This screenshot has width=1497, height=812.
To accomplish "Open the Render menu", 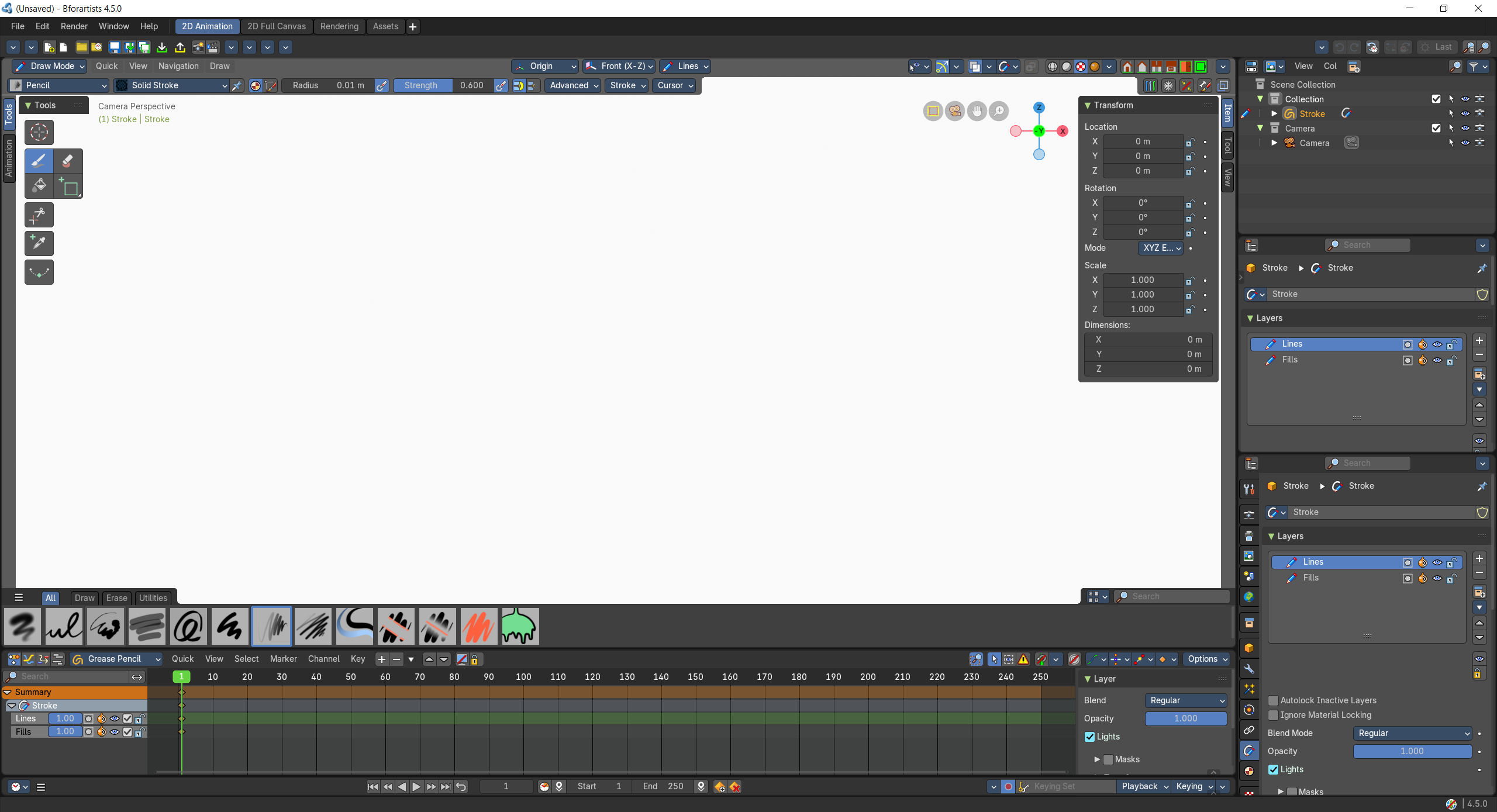I will click(74, 26).
